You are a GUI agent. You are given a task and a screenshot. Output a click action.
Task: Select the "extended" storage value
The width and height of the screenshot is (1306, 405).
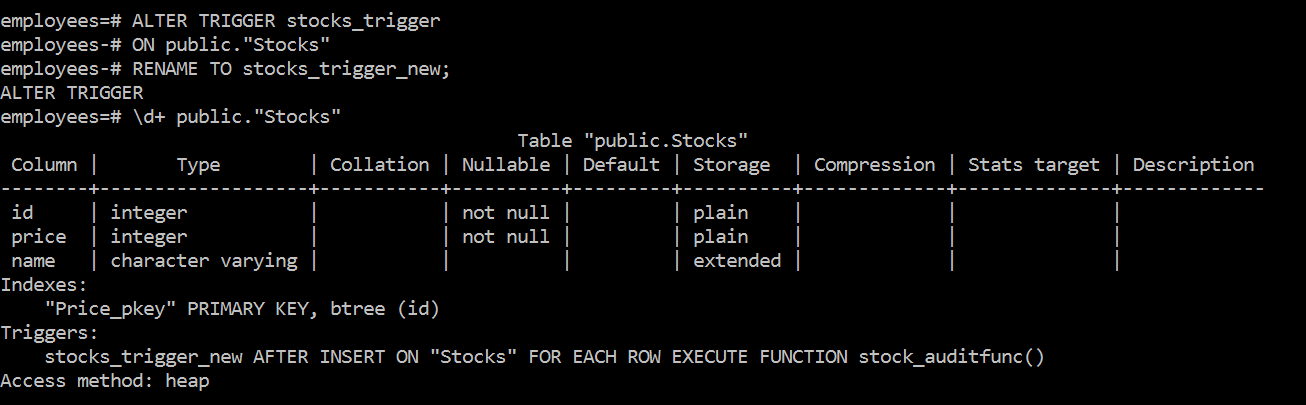pos(737,261)
